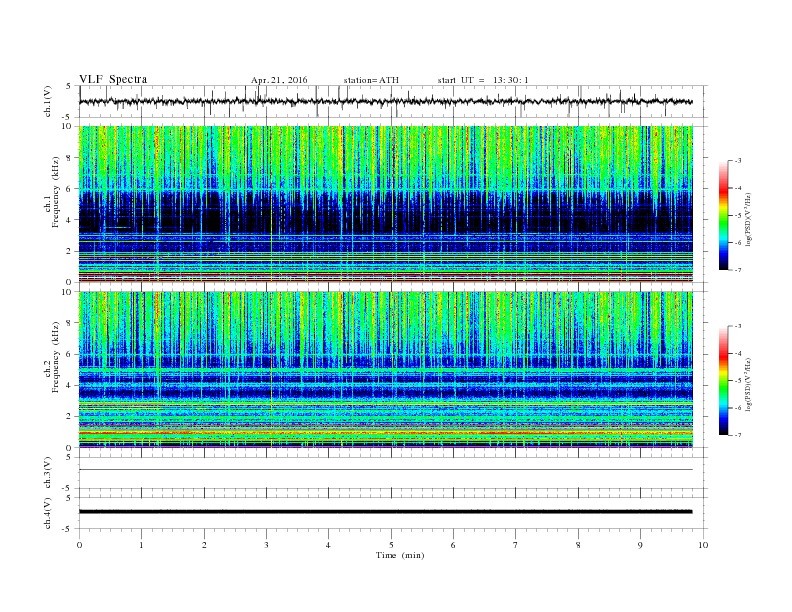Click the "VLF Spectra" plot title

point(113,79)
